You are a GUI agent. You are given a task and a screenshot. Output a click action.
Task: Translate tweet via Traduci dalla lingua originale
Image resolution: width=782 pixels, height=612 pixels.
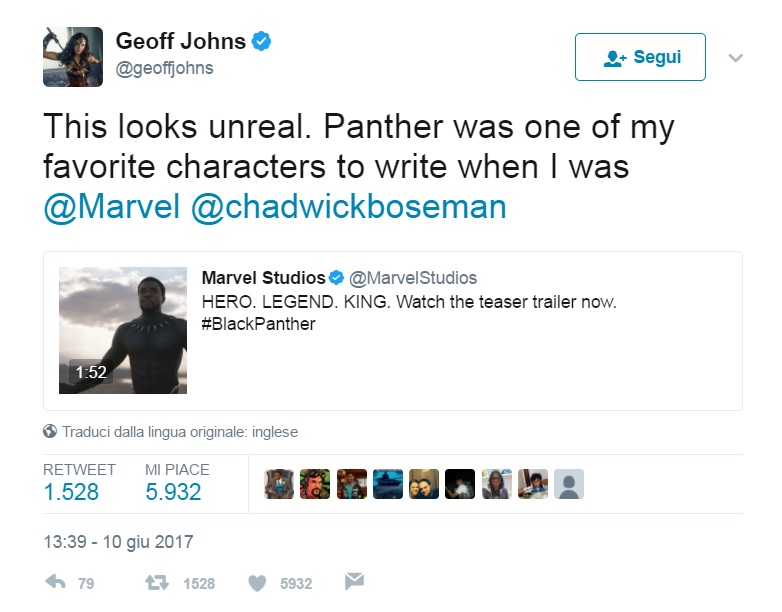[180, 431]
